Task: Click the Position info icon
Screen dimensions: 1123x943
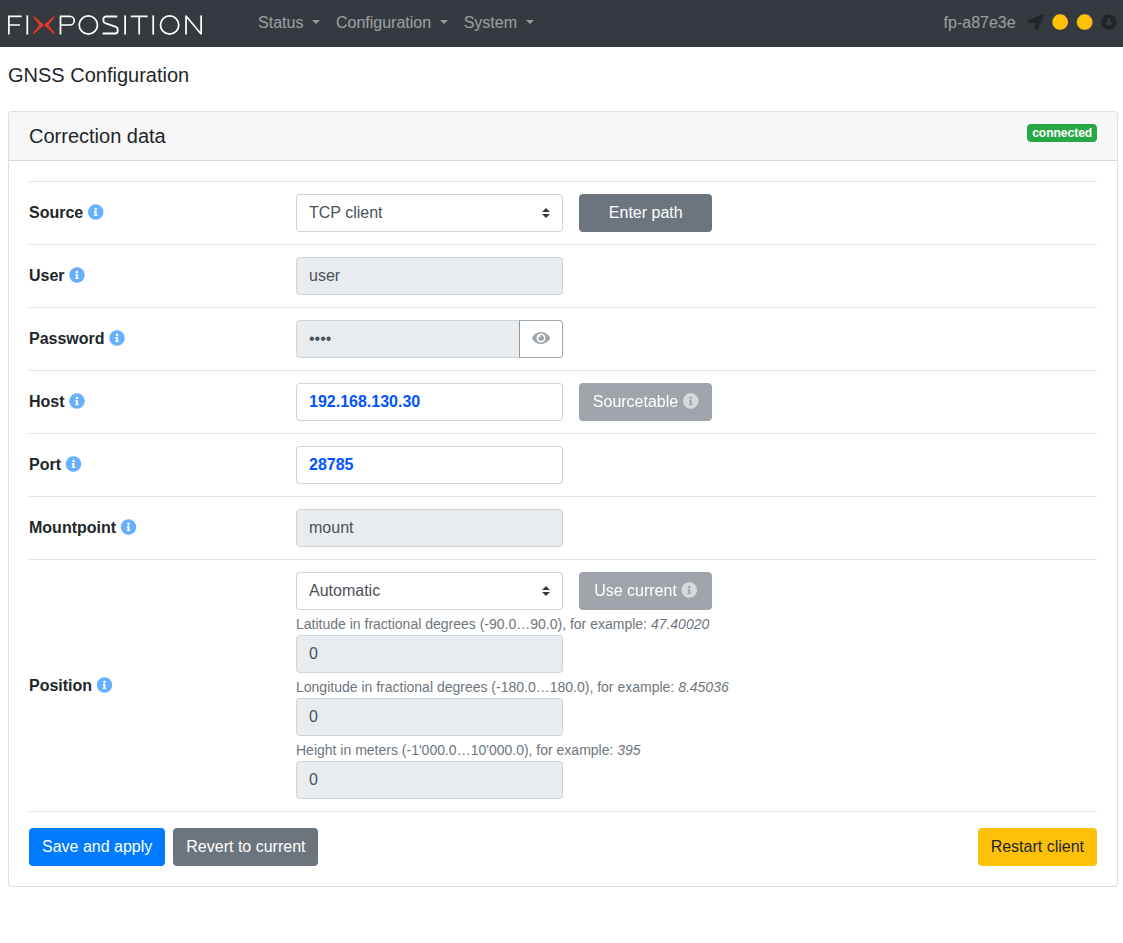Action: click(x=104, y=685)
